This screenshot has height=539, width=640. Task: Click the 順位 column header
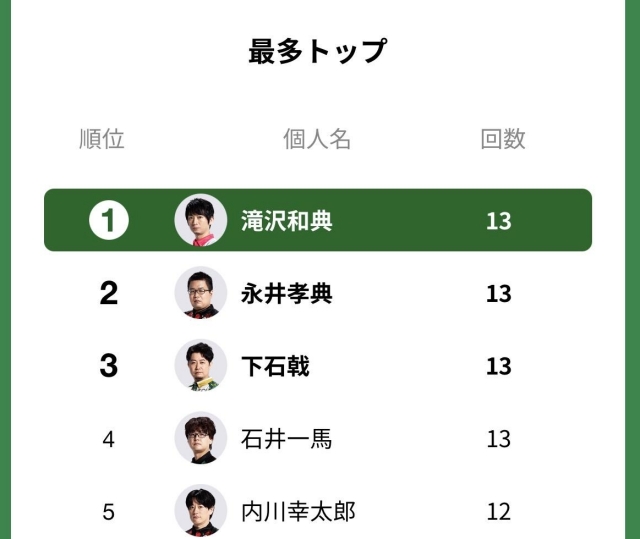point(102,139)
